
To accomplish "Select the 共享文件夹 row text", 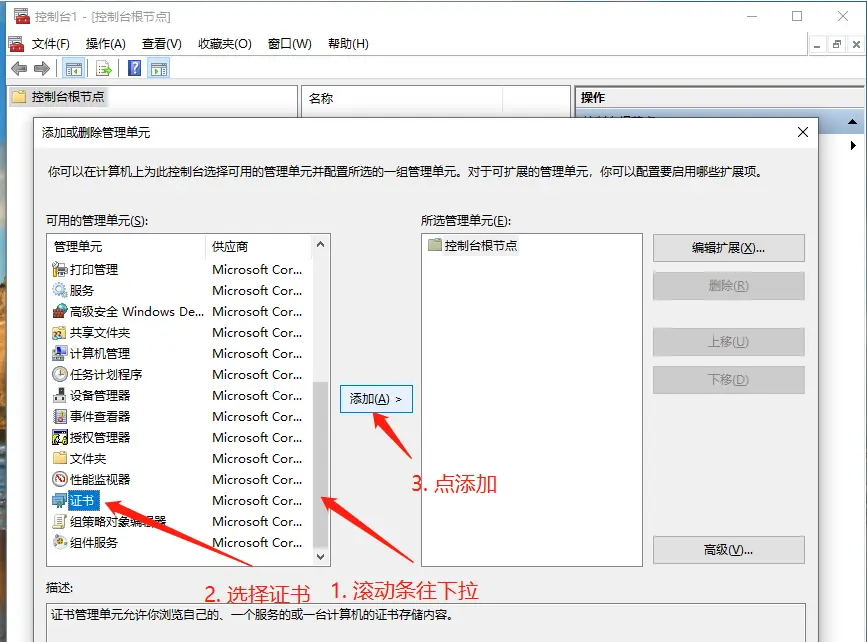I will click(100, 332).
